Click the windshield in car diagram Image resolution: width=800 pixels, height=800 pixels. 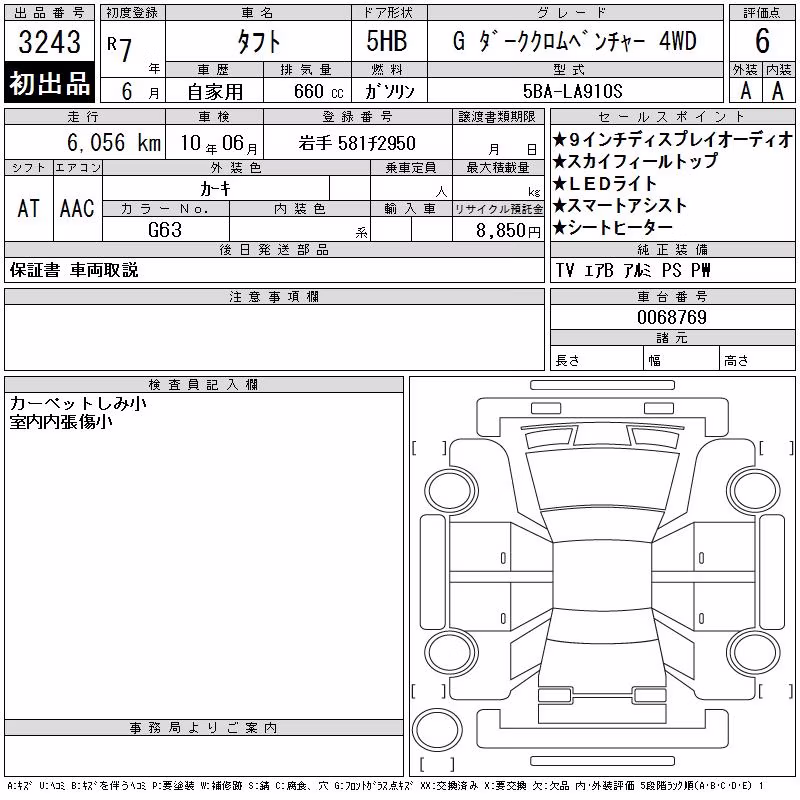point(602,526)
